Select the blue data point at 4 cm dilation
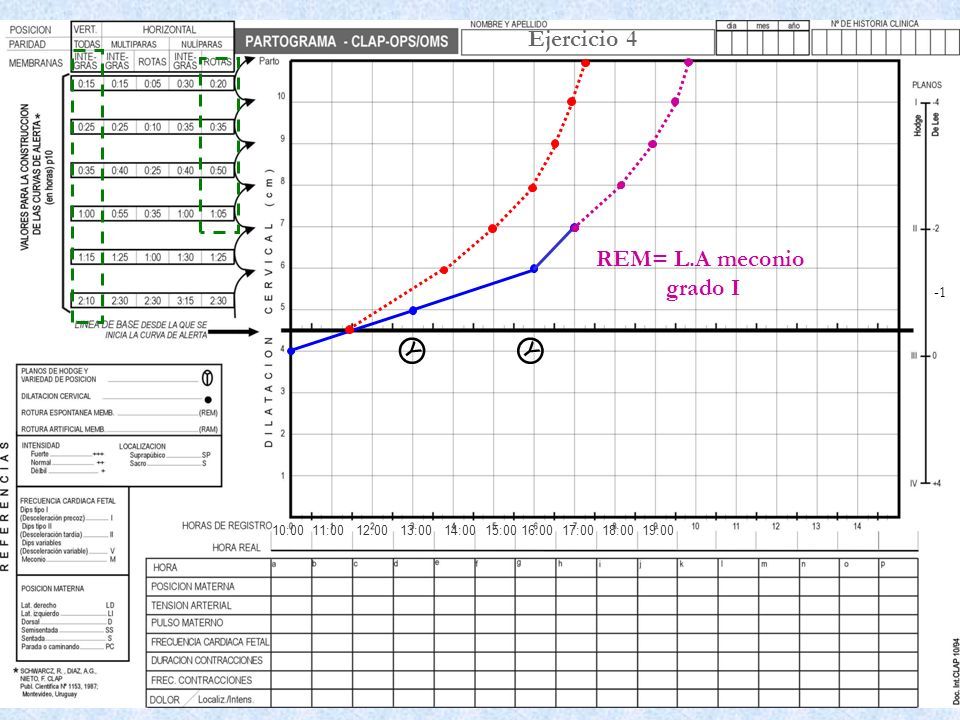The height and width of the screenshot is (720, 960). (x=291, y=351)
